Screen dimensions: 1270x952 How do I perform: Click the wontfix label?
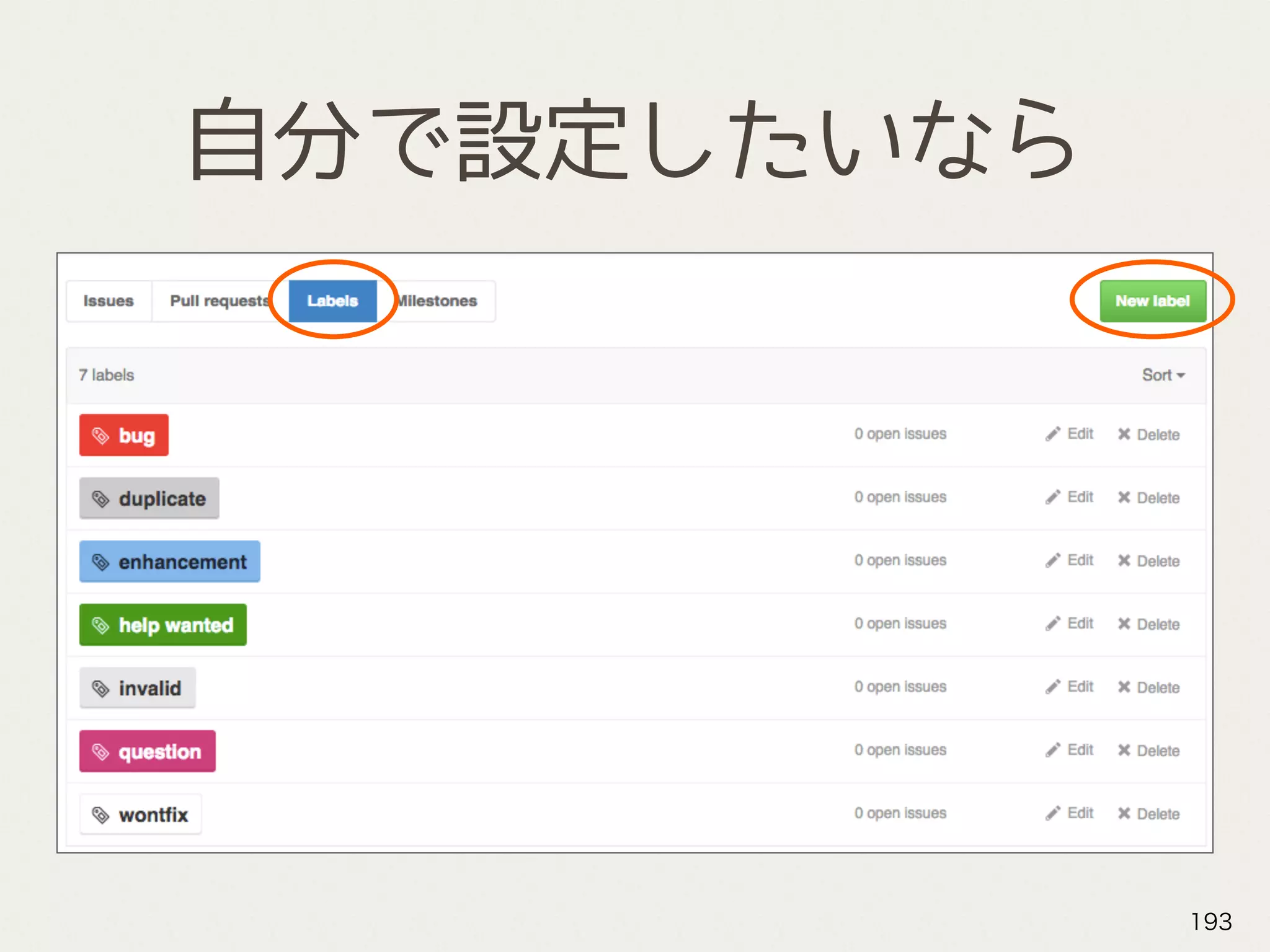tap(141, 815)
